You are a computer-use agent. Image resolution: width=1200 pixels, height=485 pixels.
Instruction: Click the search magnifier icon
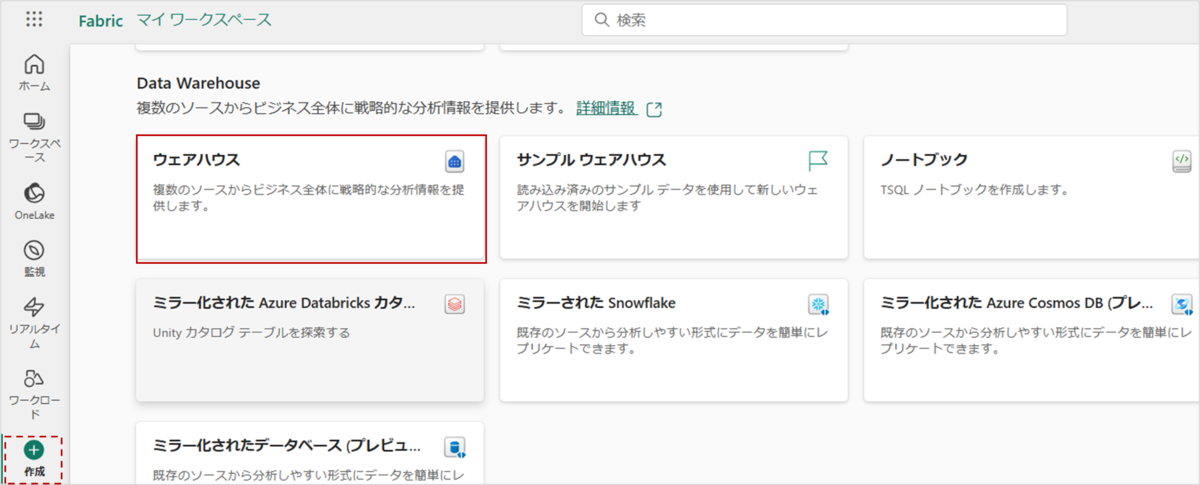(601, 20)
